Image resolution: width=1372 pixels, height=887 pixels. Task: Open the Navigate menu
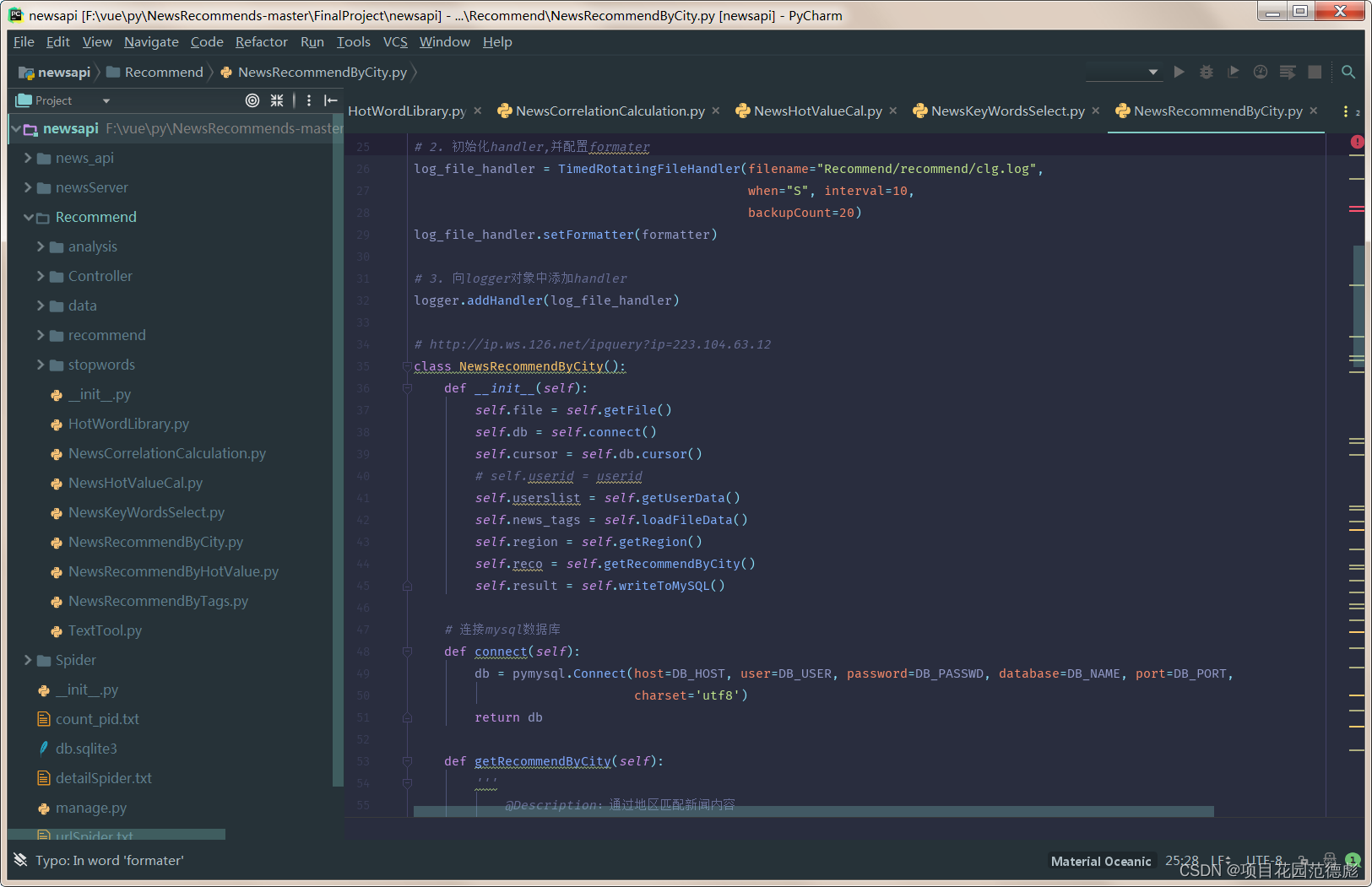pos(151,41)
